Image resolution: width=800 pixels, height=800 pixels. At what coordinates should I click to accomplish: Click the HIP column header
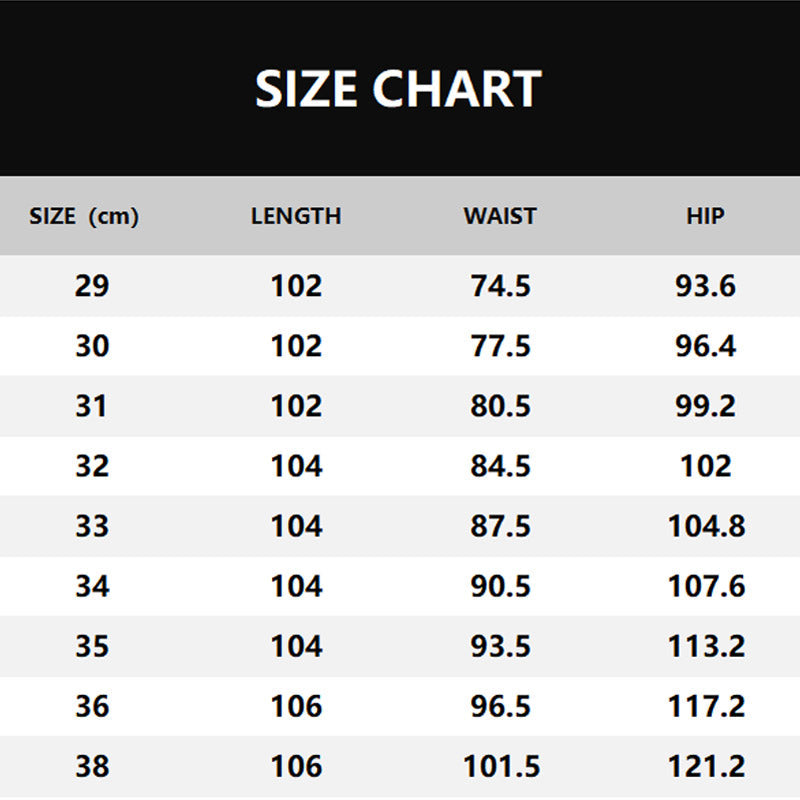(x=706, y=216)
